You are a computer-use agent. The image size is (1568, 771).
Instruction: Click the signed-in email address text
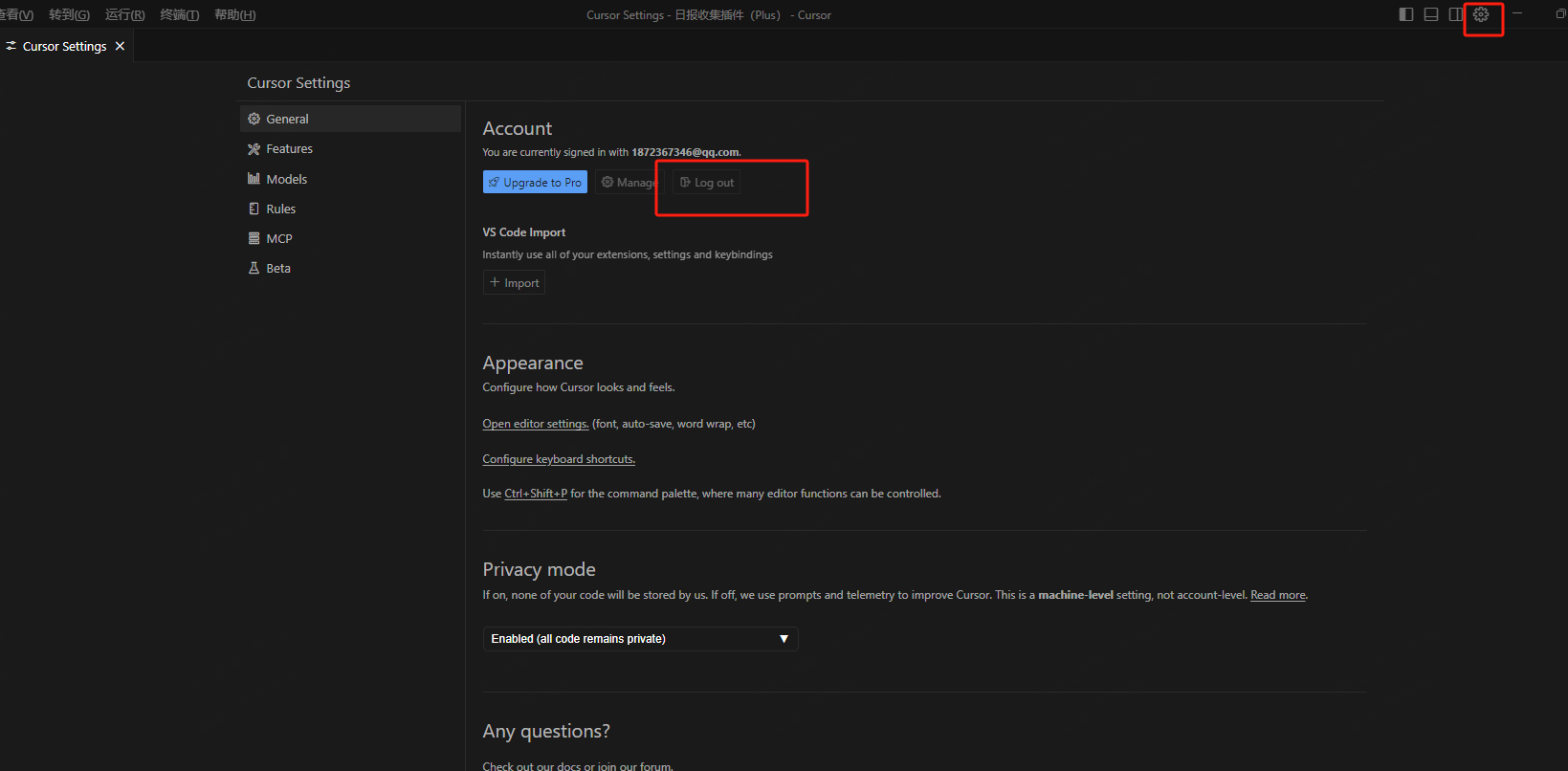tap(685, 152)
